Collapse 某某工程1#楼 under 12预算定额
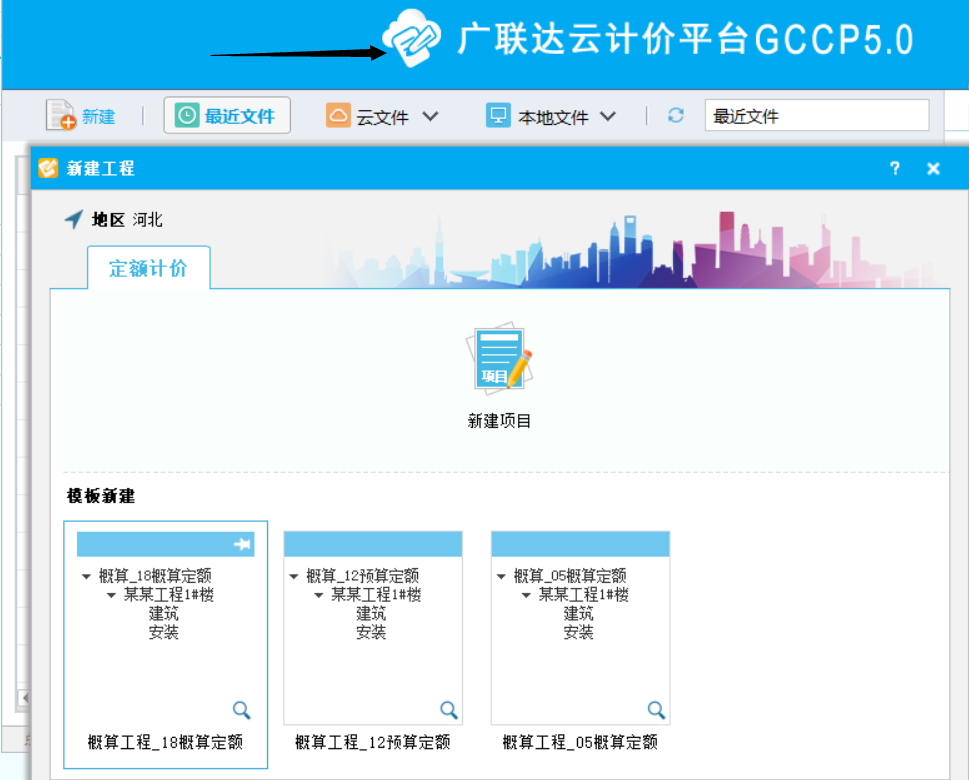This screenshot has width=969, height=780. pyautogui.click(x=319, y=595)
